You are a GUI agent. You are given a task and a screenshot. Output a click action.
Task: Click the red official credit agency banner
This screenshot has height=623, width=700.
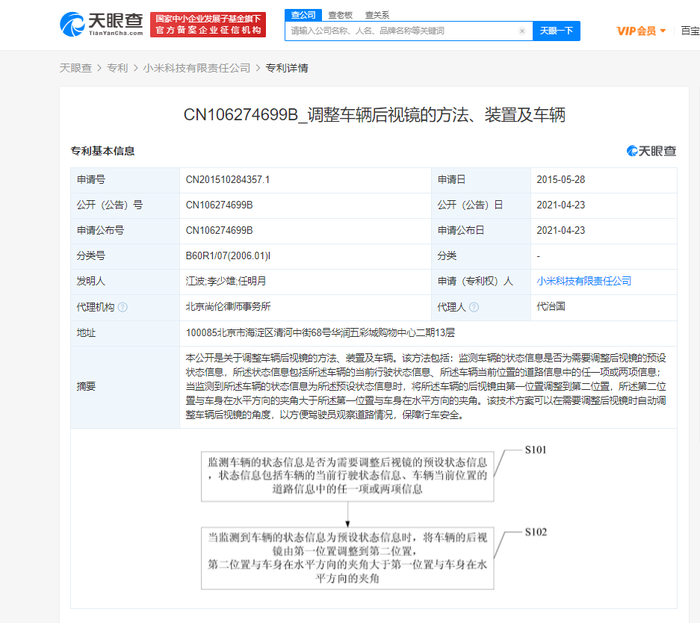[x=208, y=25]
